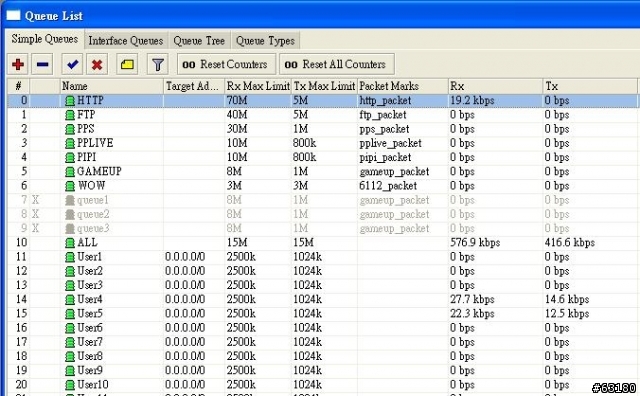The width and height of the screenshot is (640, 396).
Task: Click the ftp_packet packet mark cell
Action: click(383, 115)
